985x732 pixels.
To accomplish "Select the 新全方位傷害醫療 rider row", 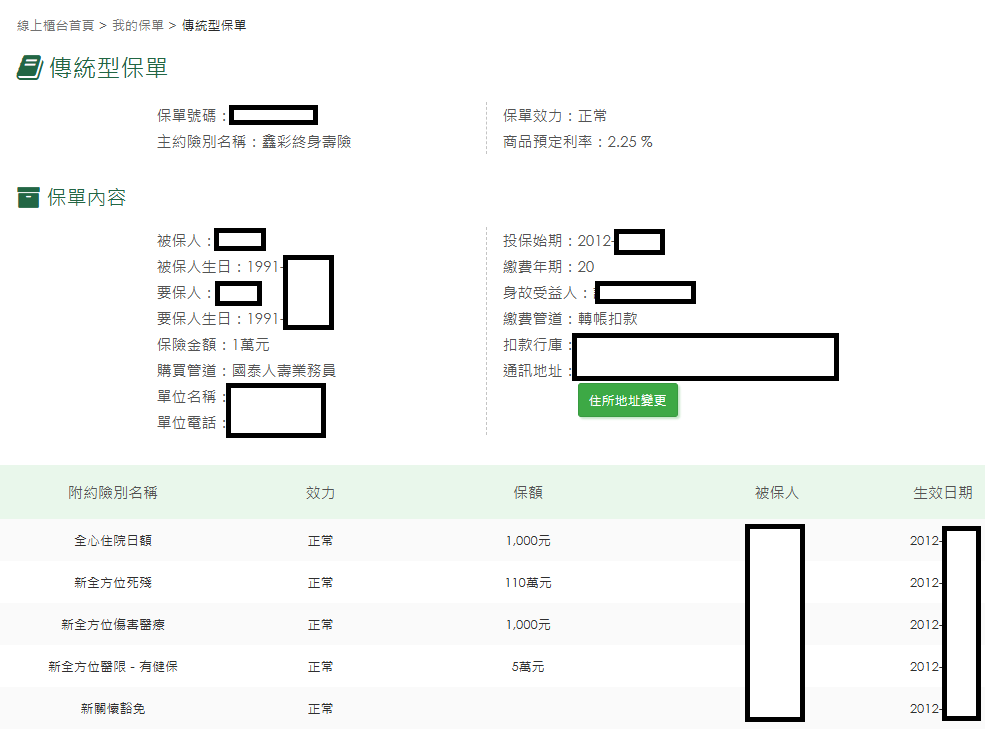I will (112, 625).
